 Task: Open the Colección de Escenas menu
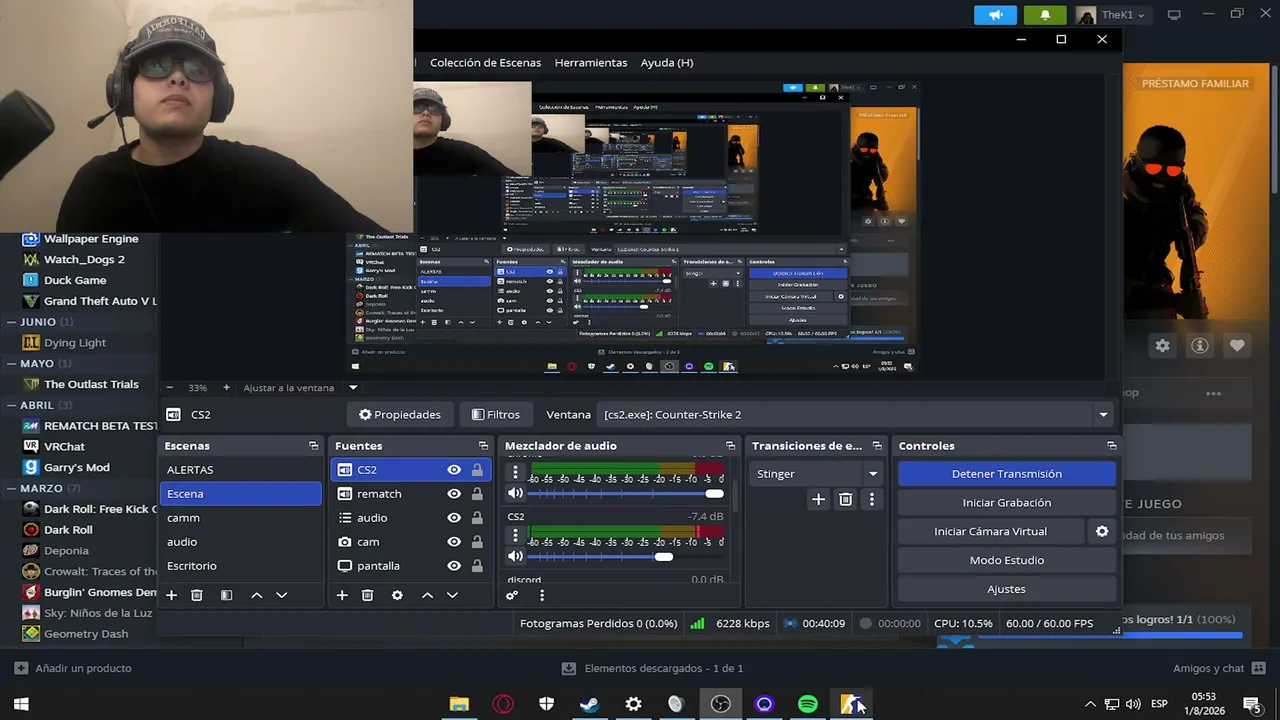click(x=485, y=62)
